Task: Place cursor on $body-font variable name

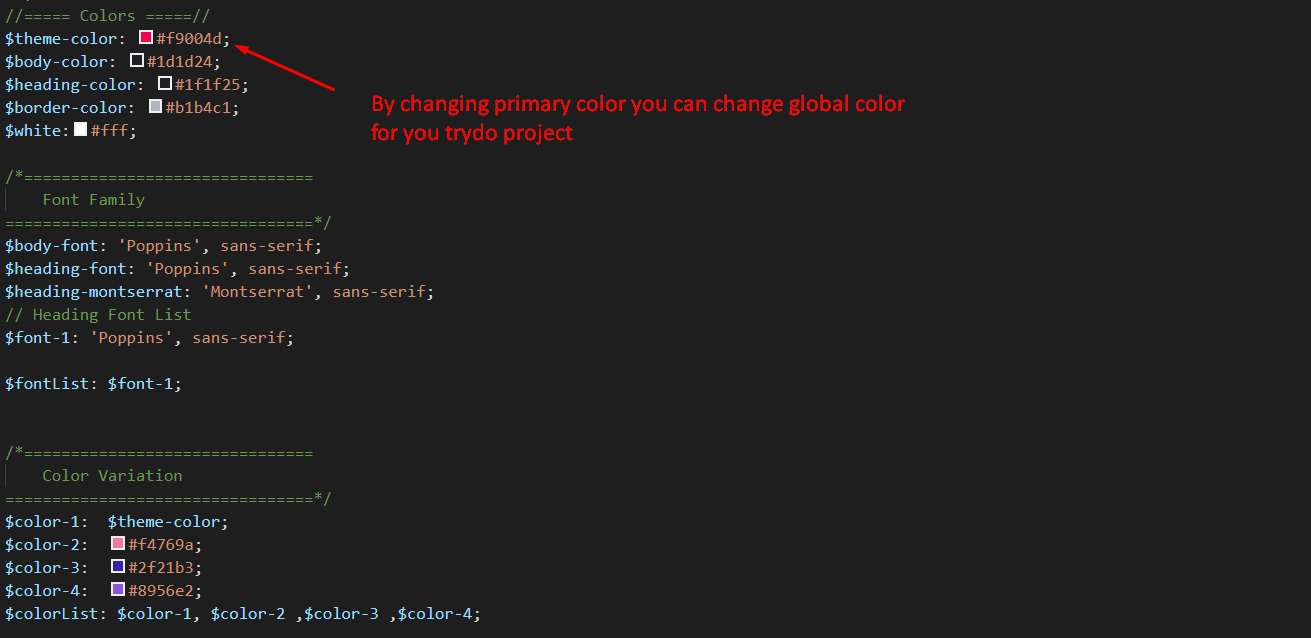Action: [52, 245]
